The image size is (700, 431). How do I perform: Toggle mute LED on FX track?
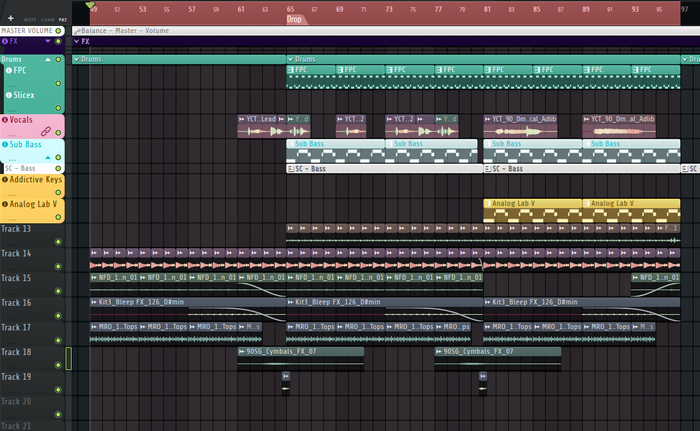(x=58, y=41)
